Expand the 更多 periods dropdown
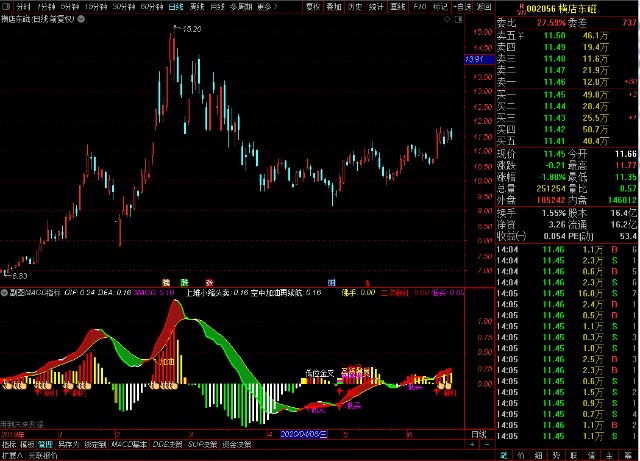The width and height of the screenshot is (640, 461). (266, 6)
